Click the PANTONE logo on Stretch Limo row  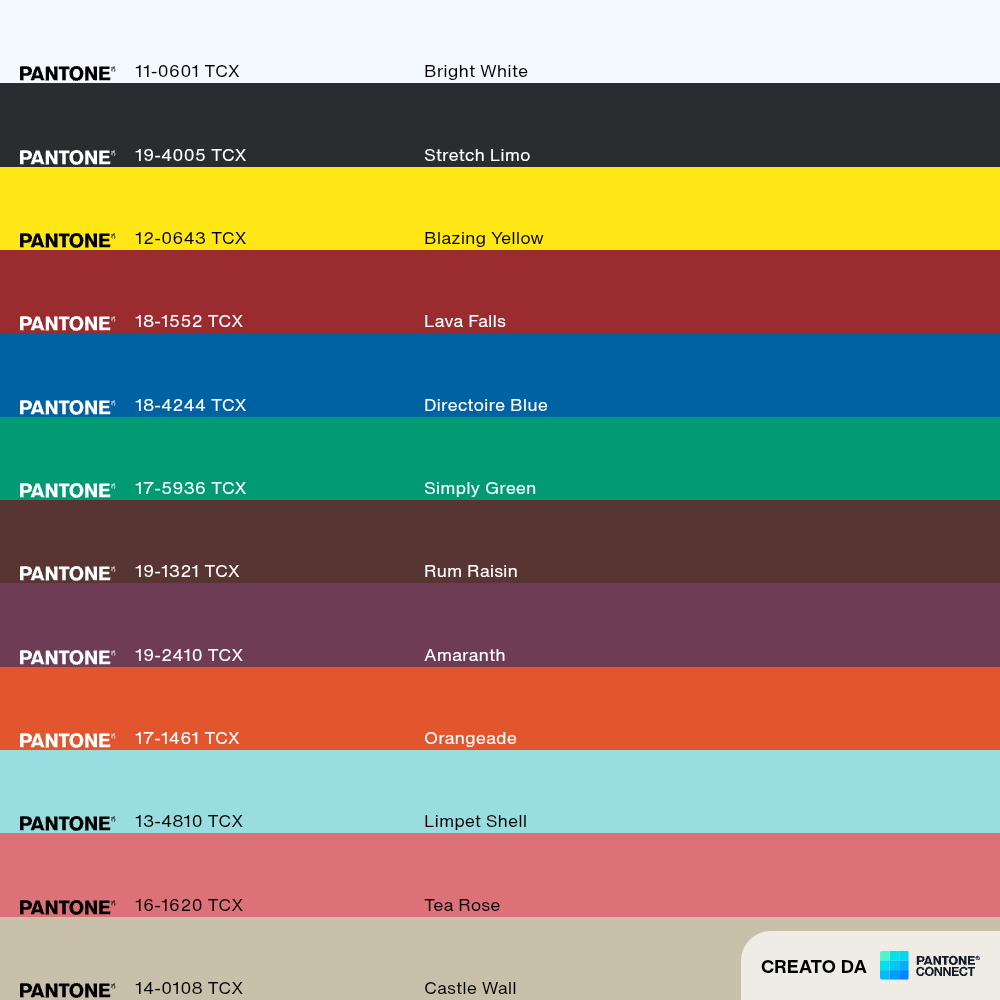(x=67, y=158)
